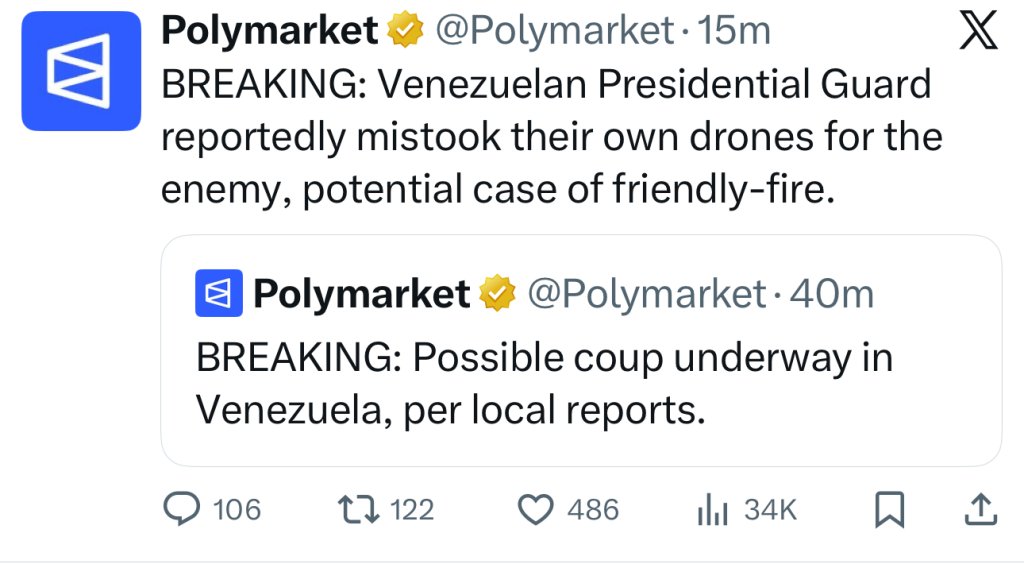Click the 486 likes count
Image resolution: width=1024 pixels, height=564 pixels.
[x=593, y=510]
